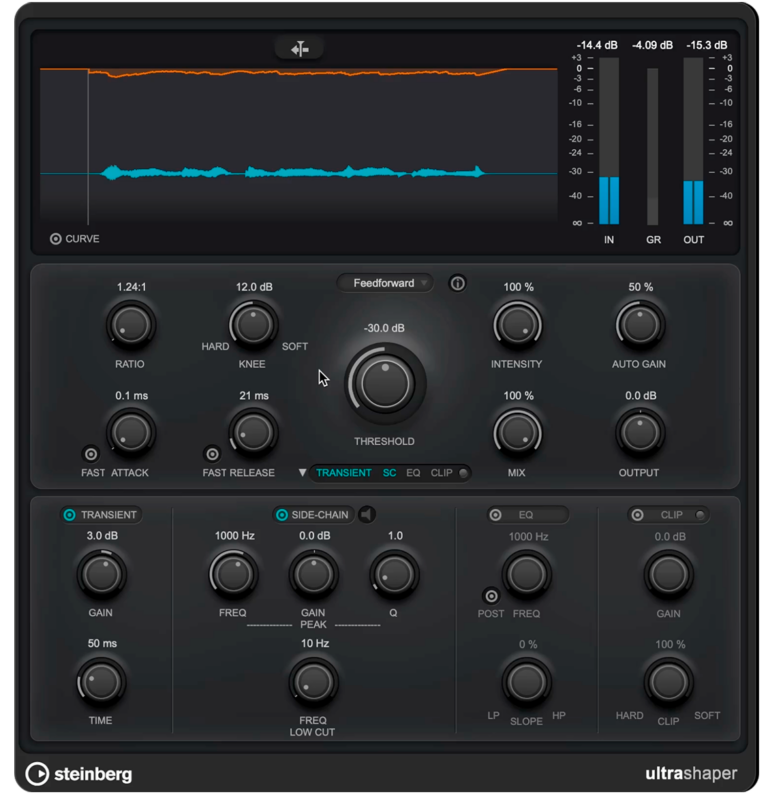Toggle the CURVE display button
The image size is (768, 799).
click(56, 238)
